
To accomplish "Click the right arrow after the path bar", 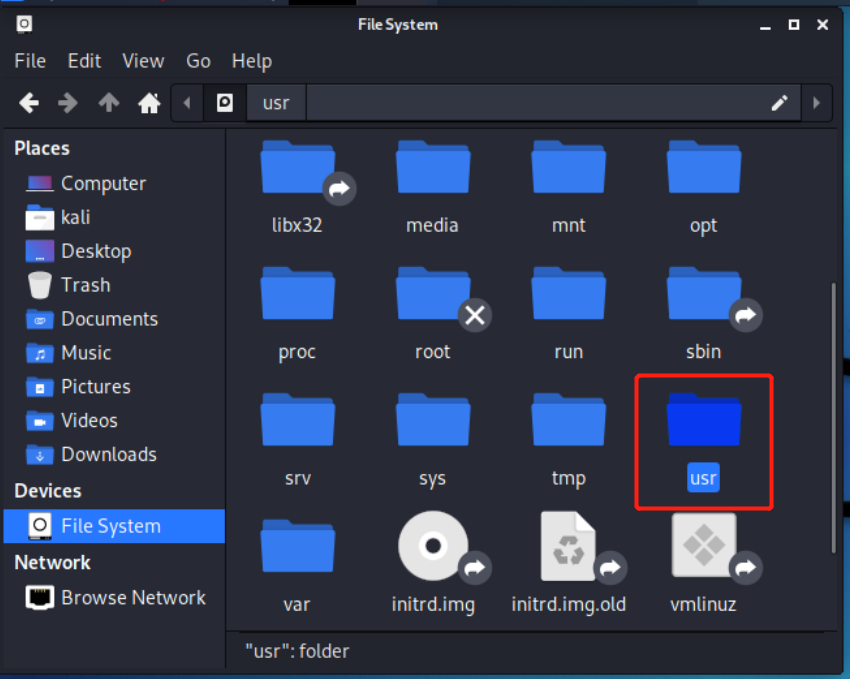I will tap(817, 103).
